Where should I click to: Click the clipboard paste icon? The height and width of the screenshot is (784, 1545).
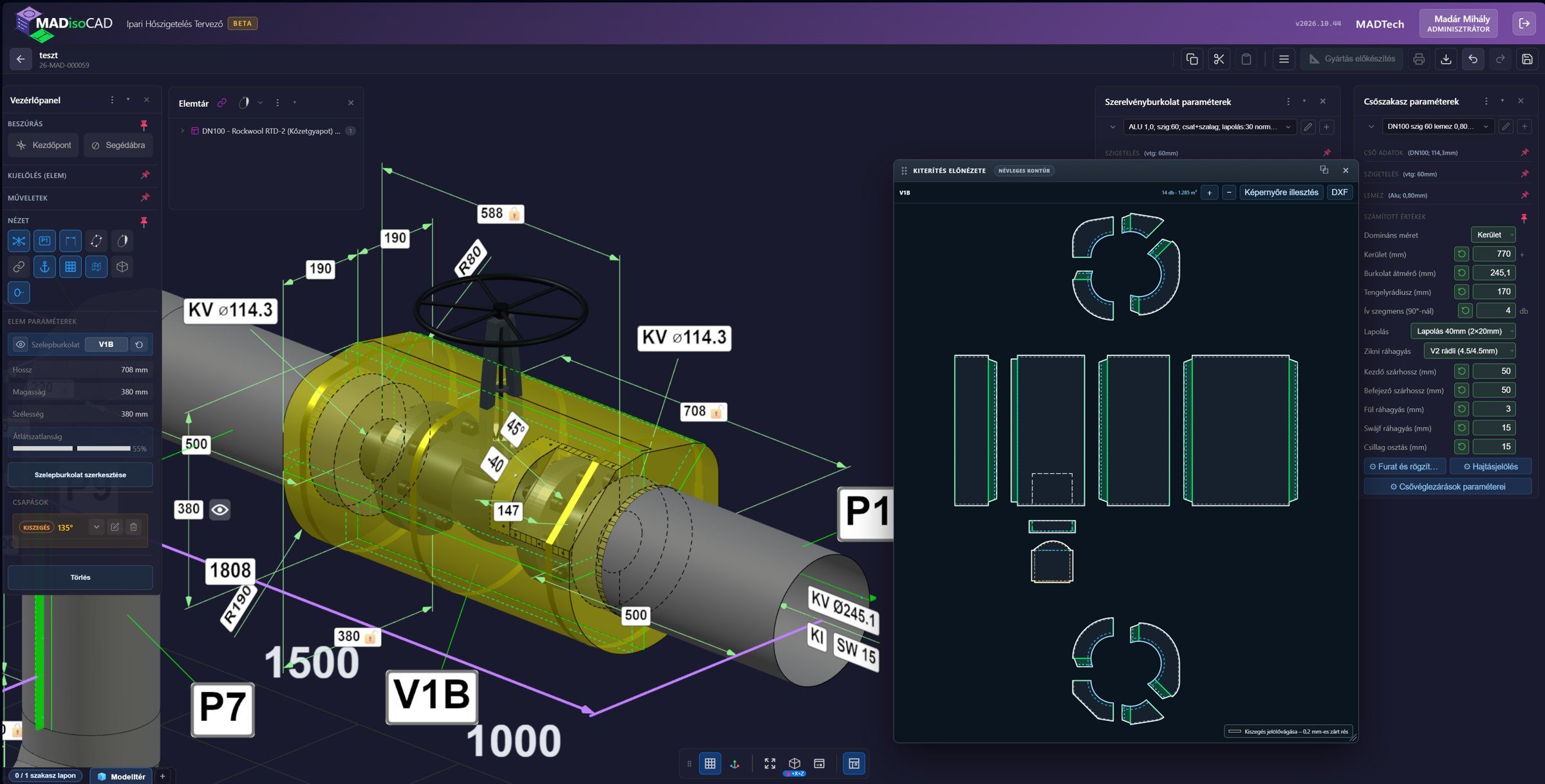pos(1246,59)
